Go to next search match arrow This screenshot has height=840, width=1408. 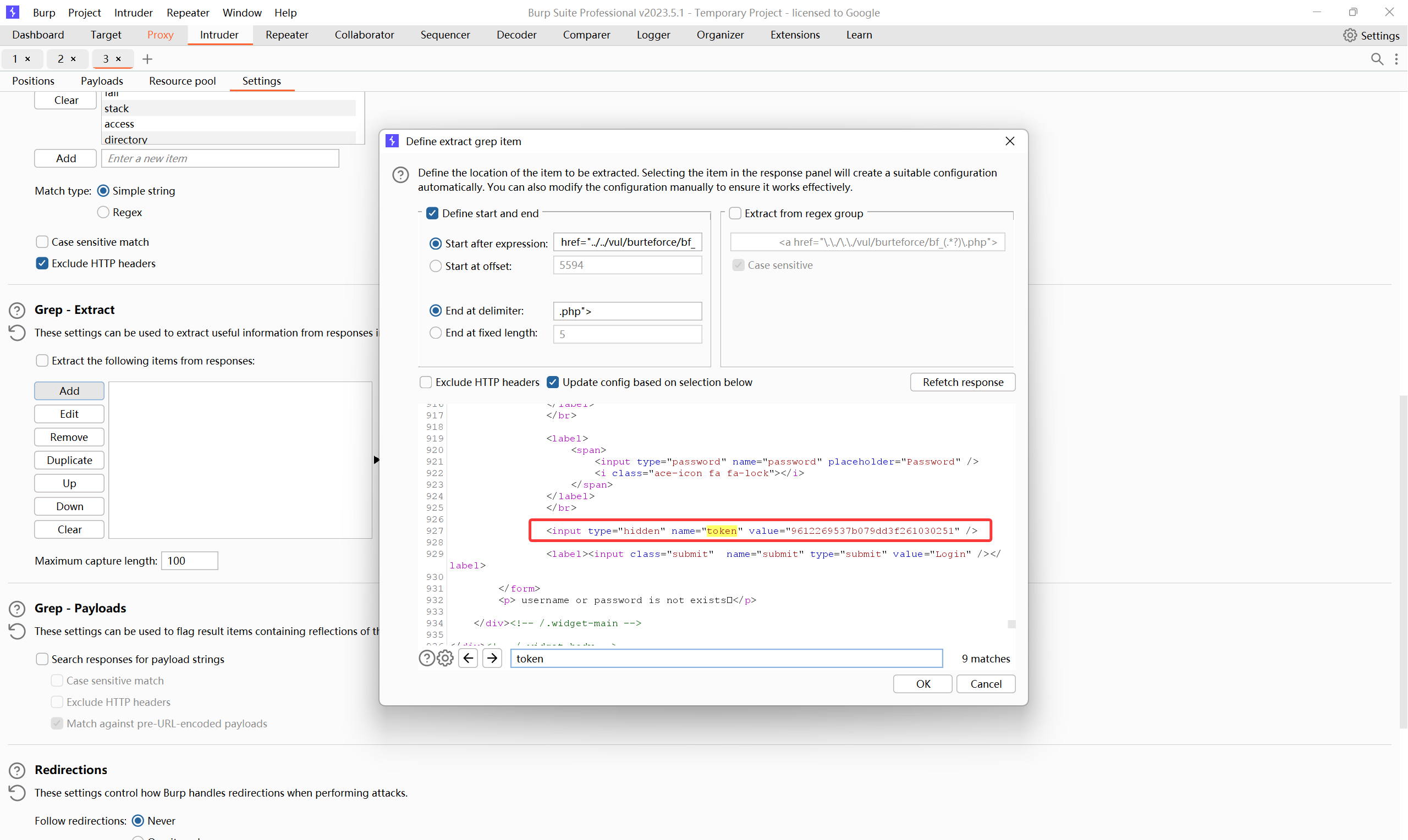pos(493,658)
